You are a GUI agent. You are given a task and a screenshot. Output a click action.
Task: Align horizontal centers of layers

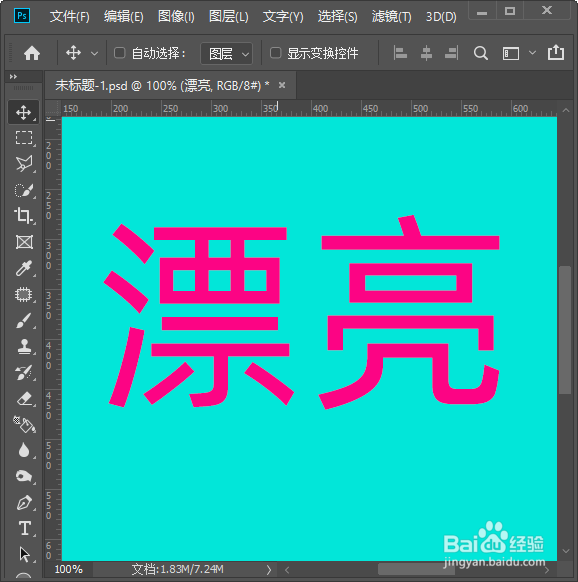[x=426, y=53]
